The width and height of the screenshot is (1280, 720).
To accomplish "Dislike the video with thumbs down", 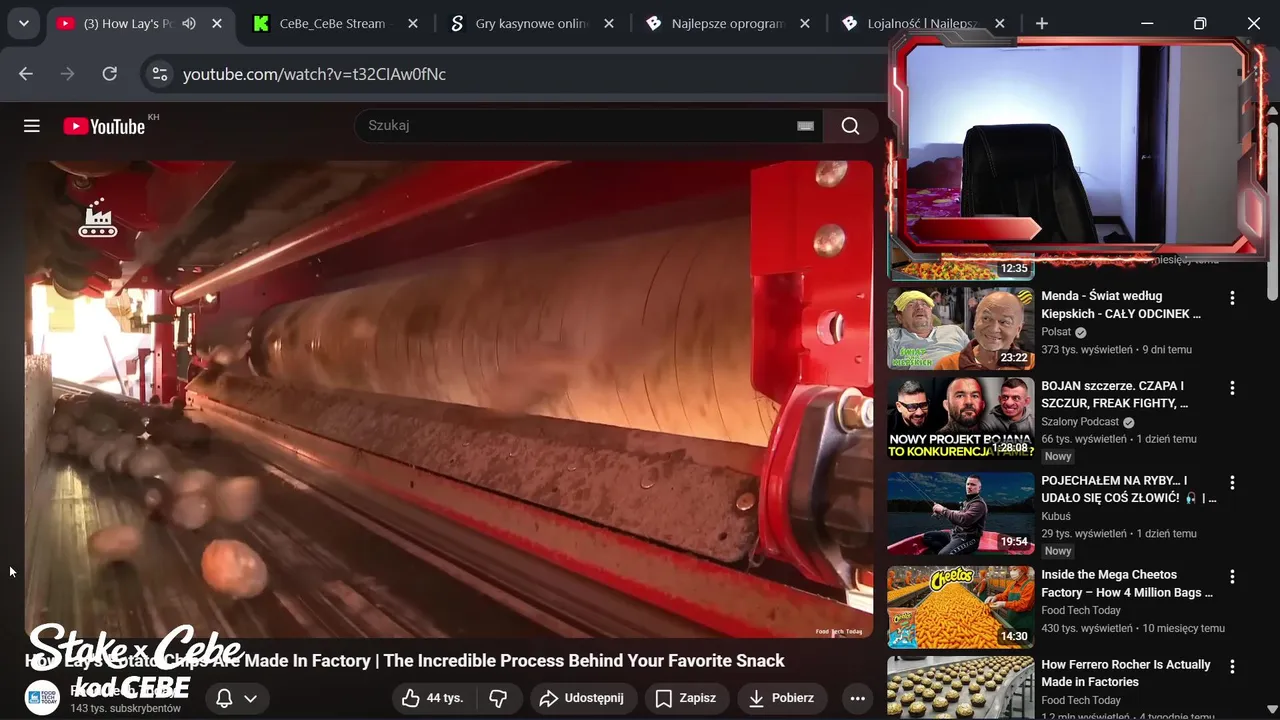I will 498,698.
